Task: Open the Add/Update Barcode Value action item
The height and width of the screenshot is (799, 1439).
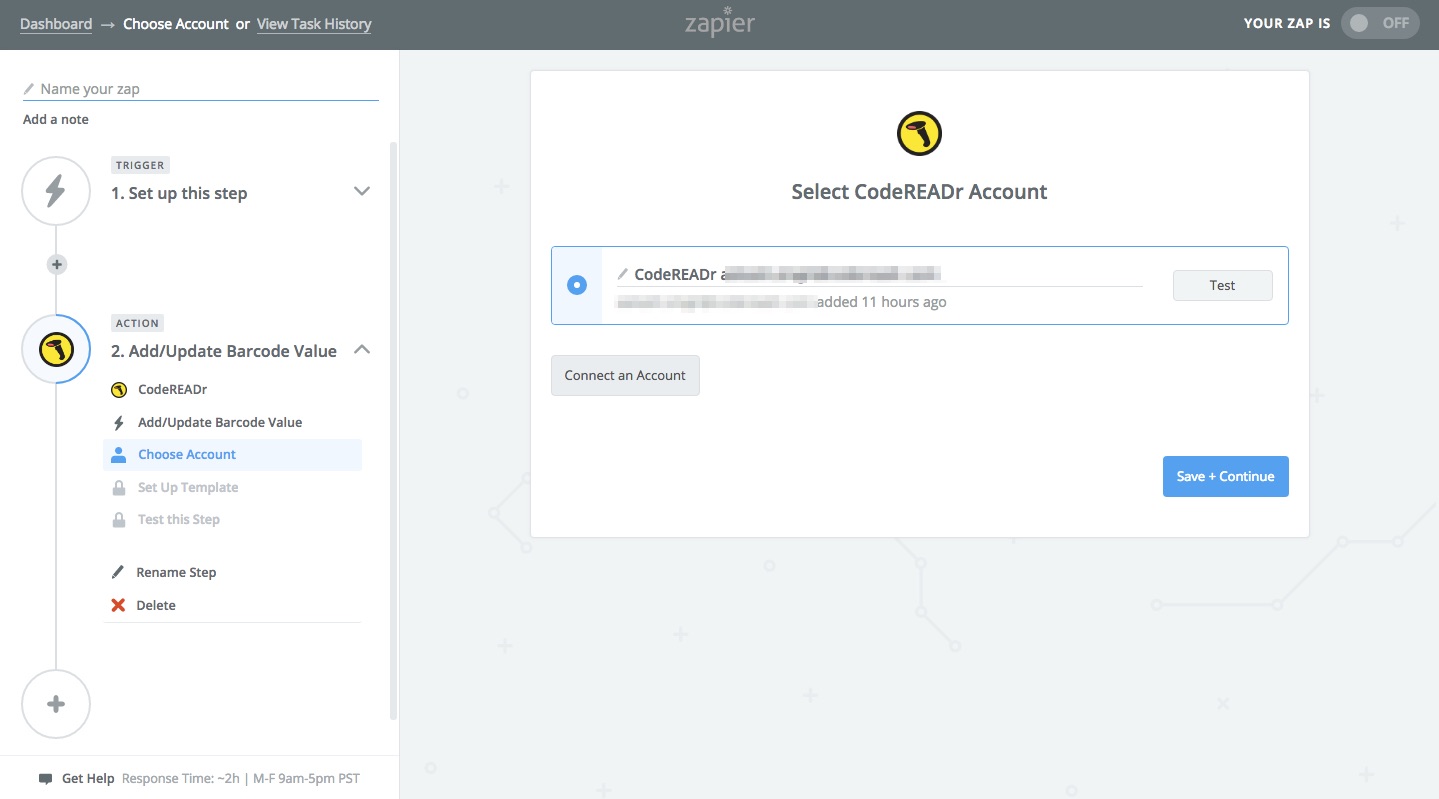Action: (x=232, y=423)
